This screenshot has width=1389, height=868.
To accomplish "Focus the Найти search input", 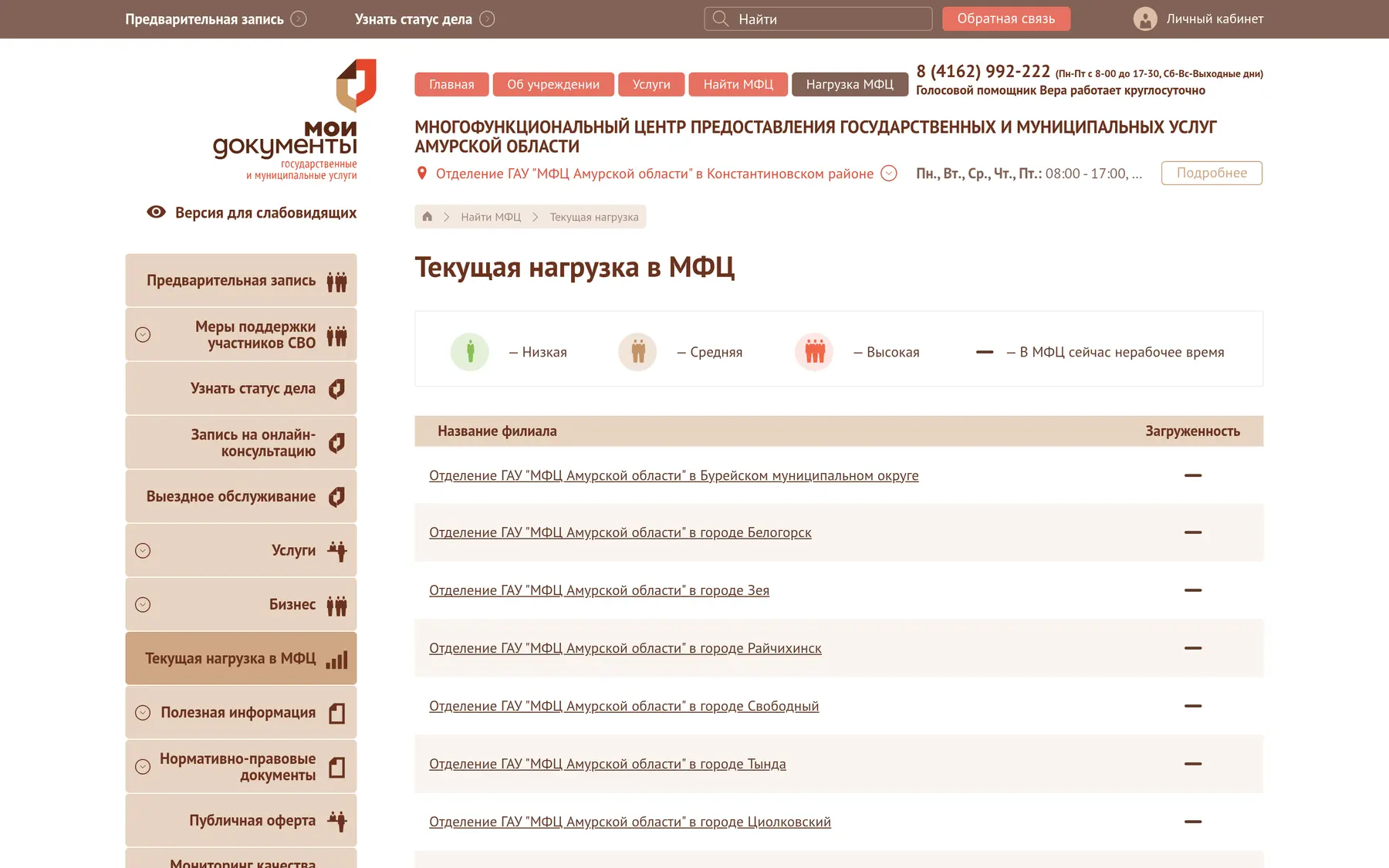I will coord(818,19).
